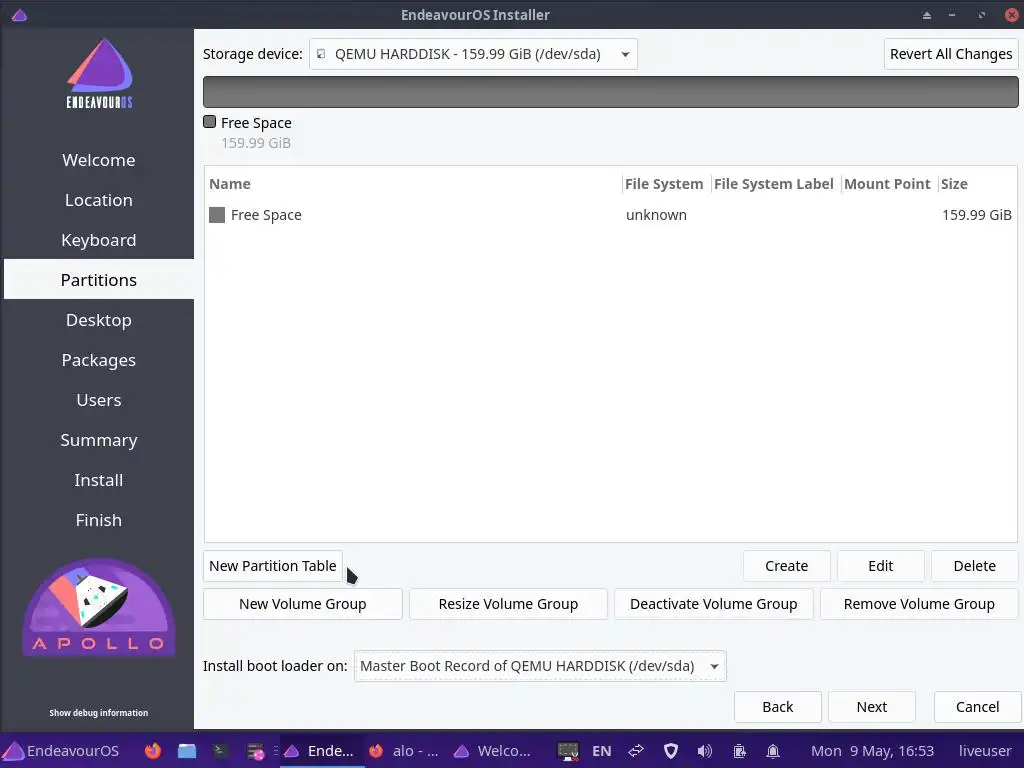Sort by Mount Point column header

tap(888, 184)
